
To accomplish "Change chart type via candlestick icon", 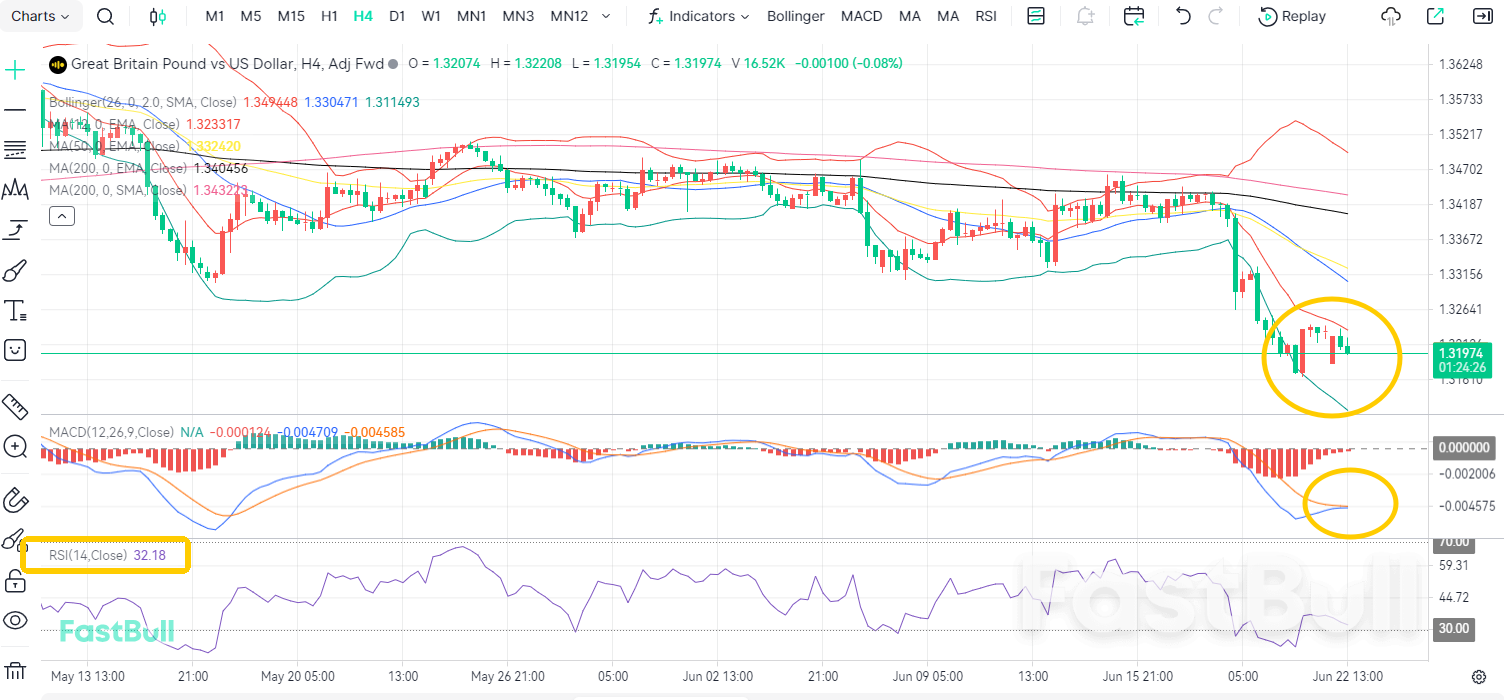I will pos(157,16).
